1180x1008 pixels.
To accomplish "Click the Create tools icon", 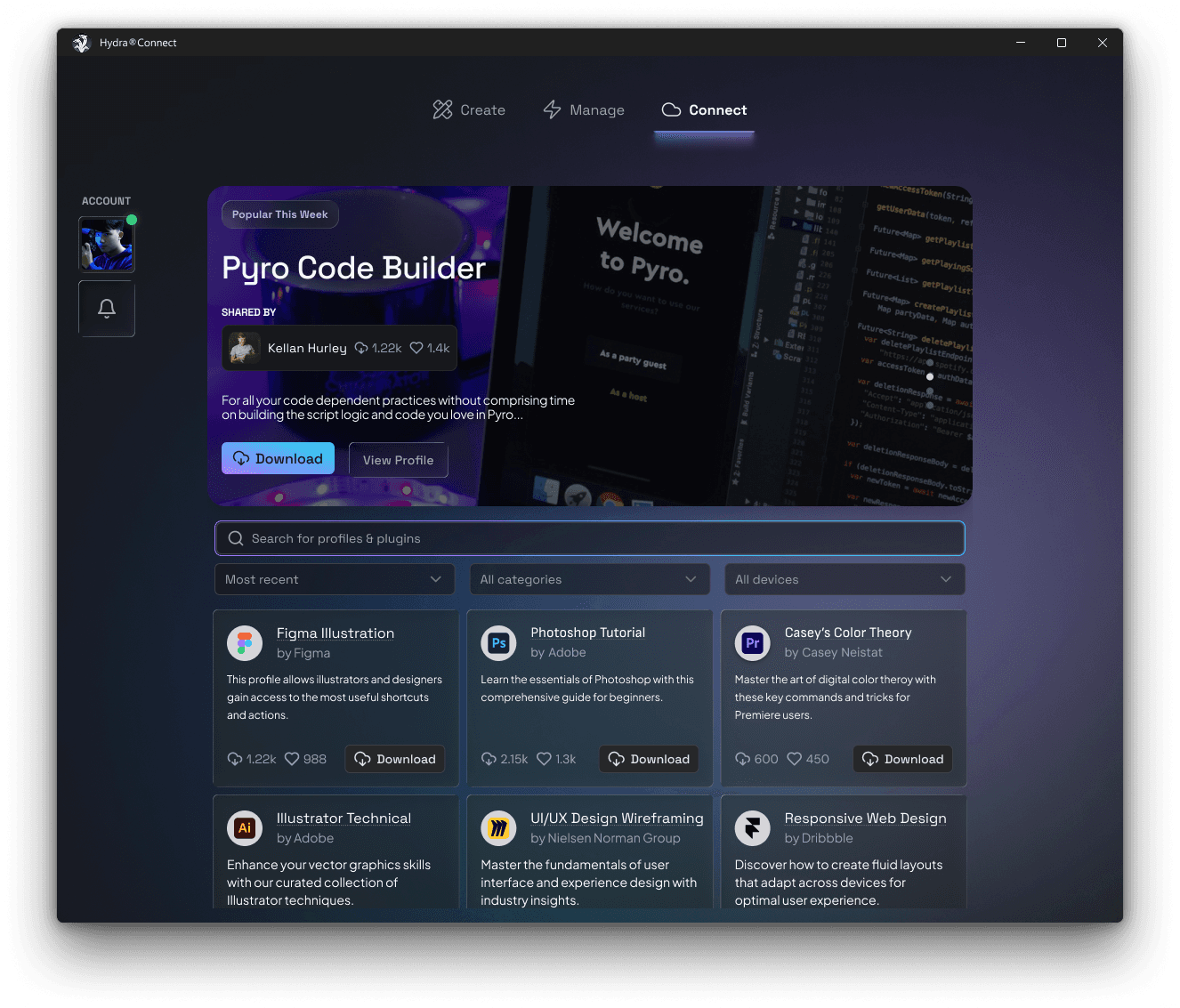I will (443, 109).
